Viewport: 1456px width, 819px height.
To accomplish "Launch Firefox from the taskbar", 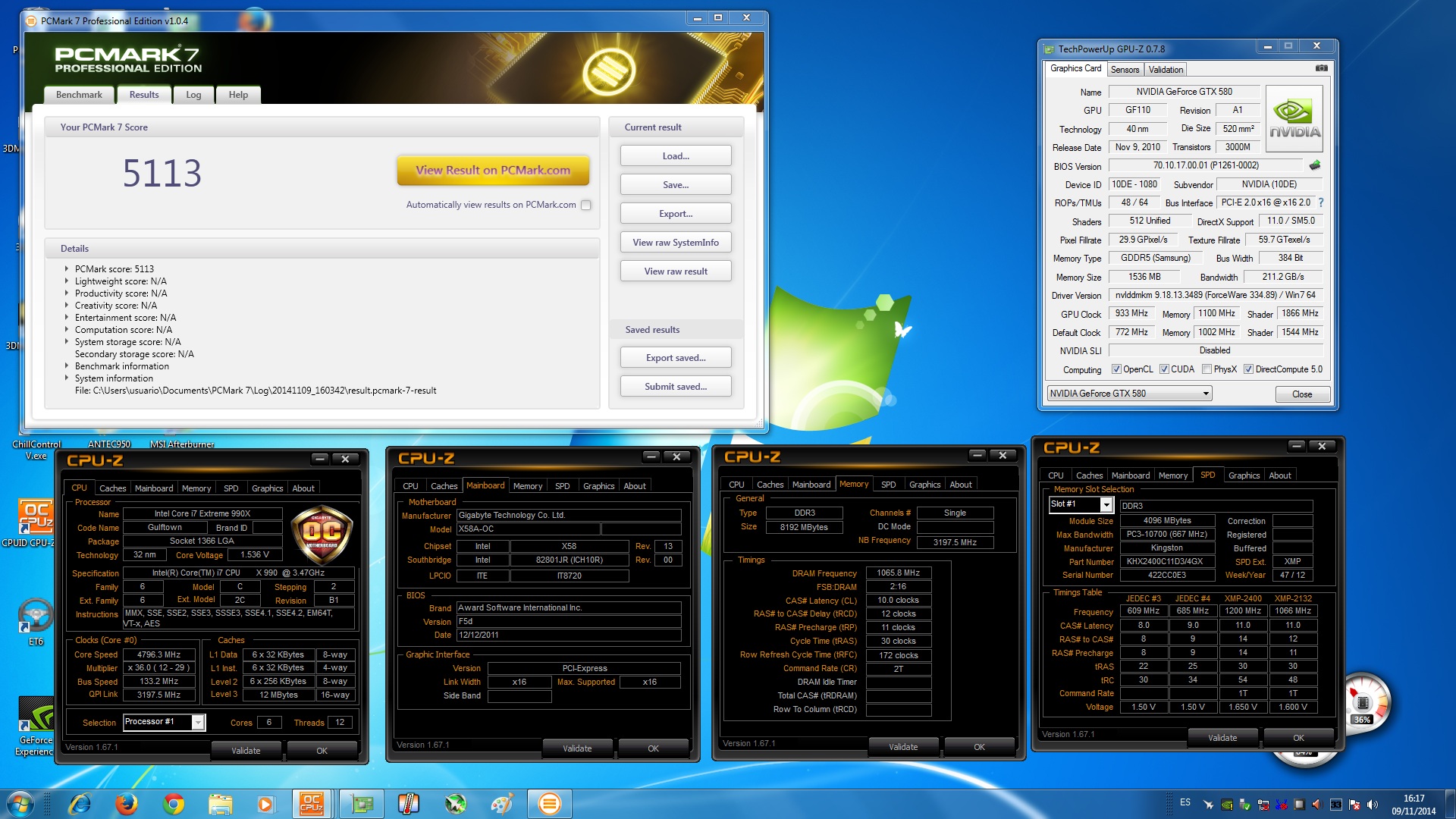I will (127, 804).
